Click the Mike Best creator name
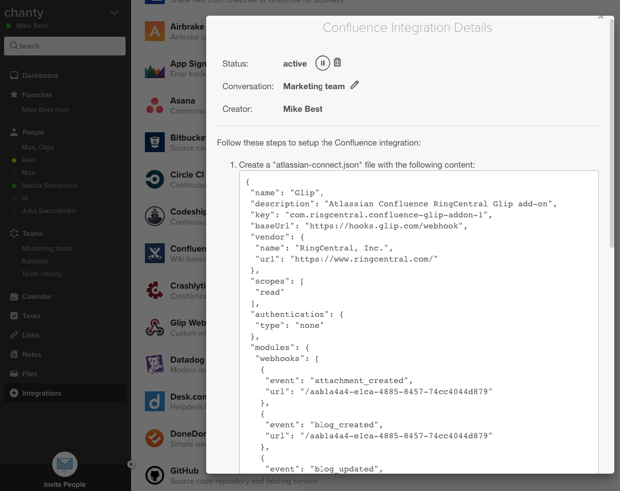620x491 pixels. pyautogui.click(x=302, y=109)
